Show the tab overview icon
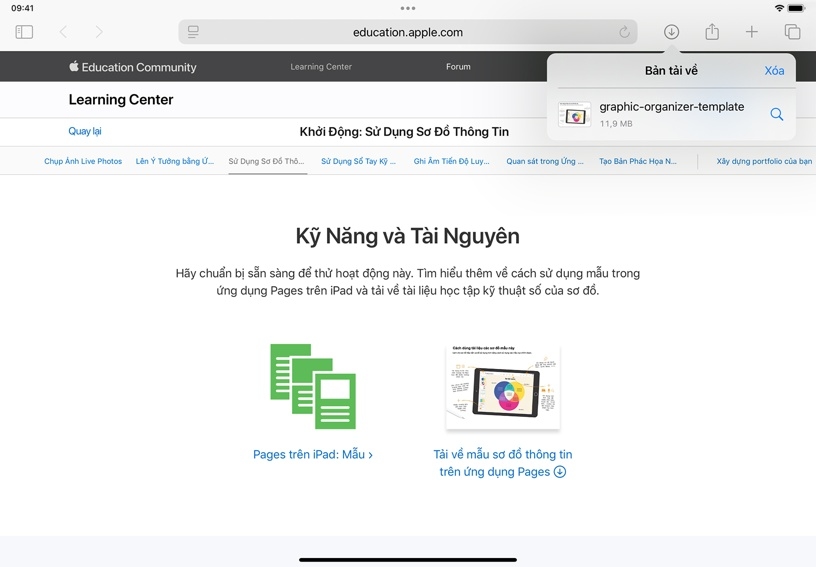 click(792, 32)
